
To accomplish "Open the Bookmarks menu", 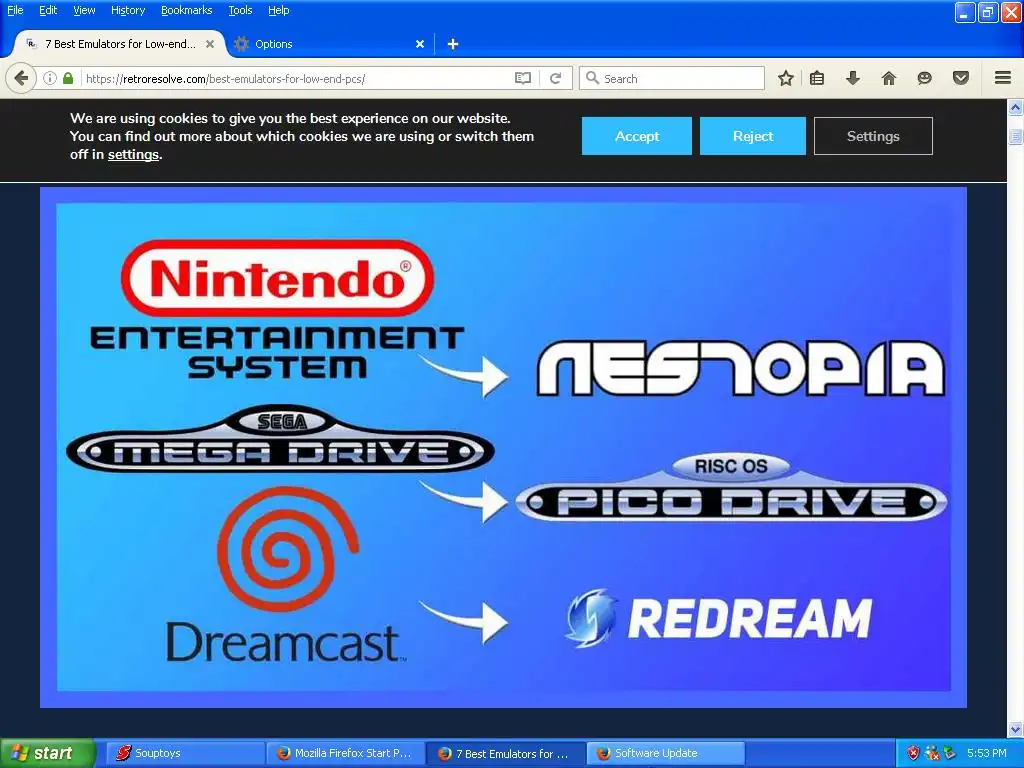I will click(187, 10).
